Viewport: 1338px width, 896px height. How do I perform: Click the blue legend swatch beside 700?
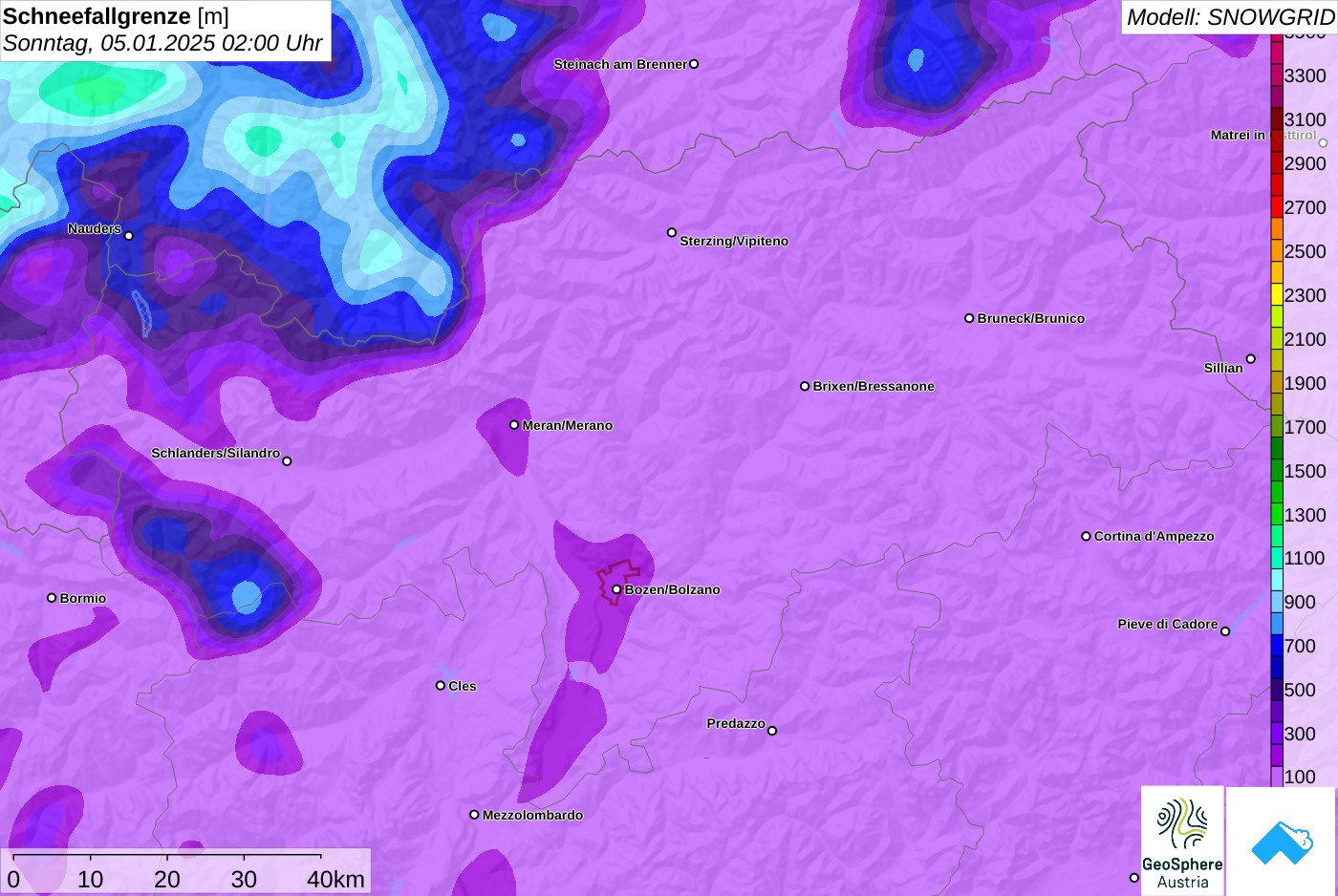pyautogui.click(x=1277, y=646)
